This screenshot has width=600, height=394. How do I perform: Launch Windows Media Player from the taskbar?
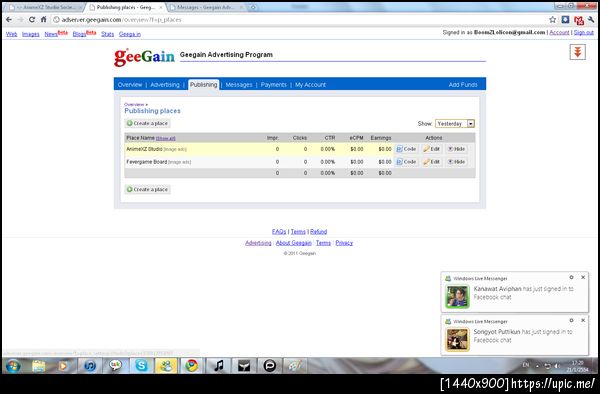click(64, 366)
